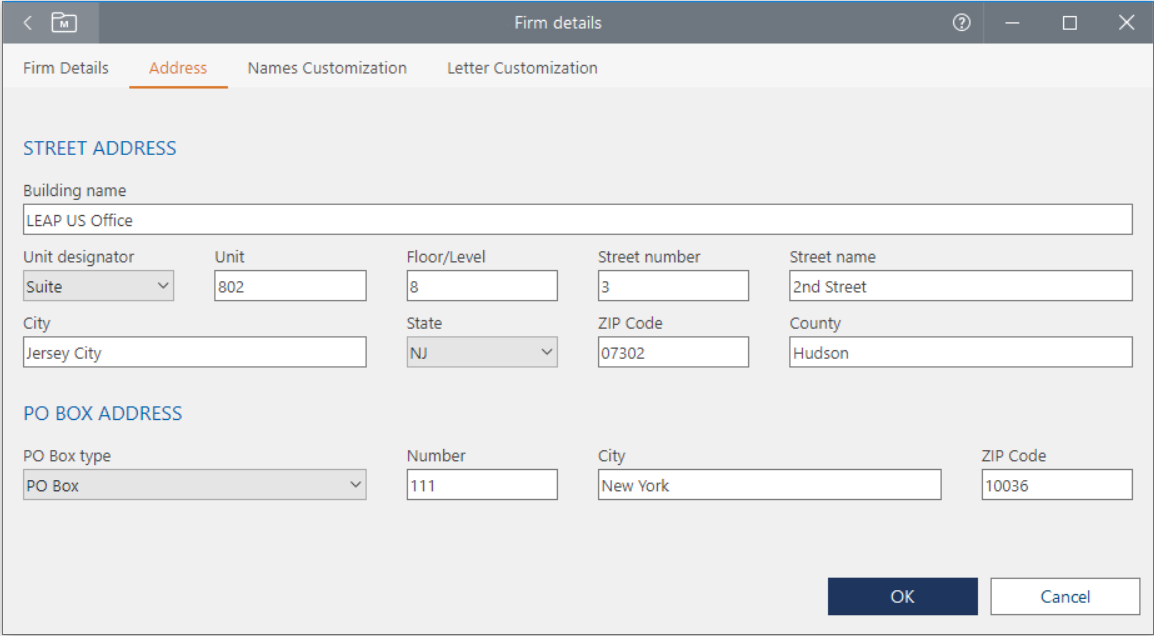Image resolution: width=1154 pixels, height=636 pixels.
Task: Expand the PO Box type dropdown
Action: 194,485
